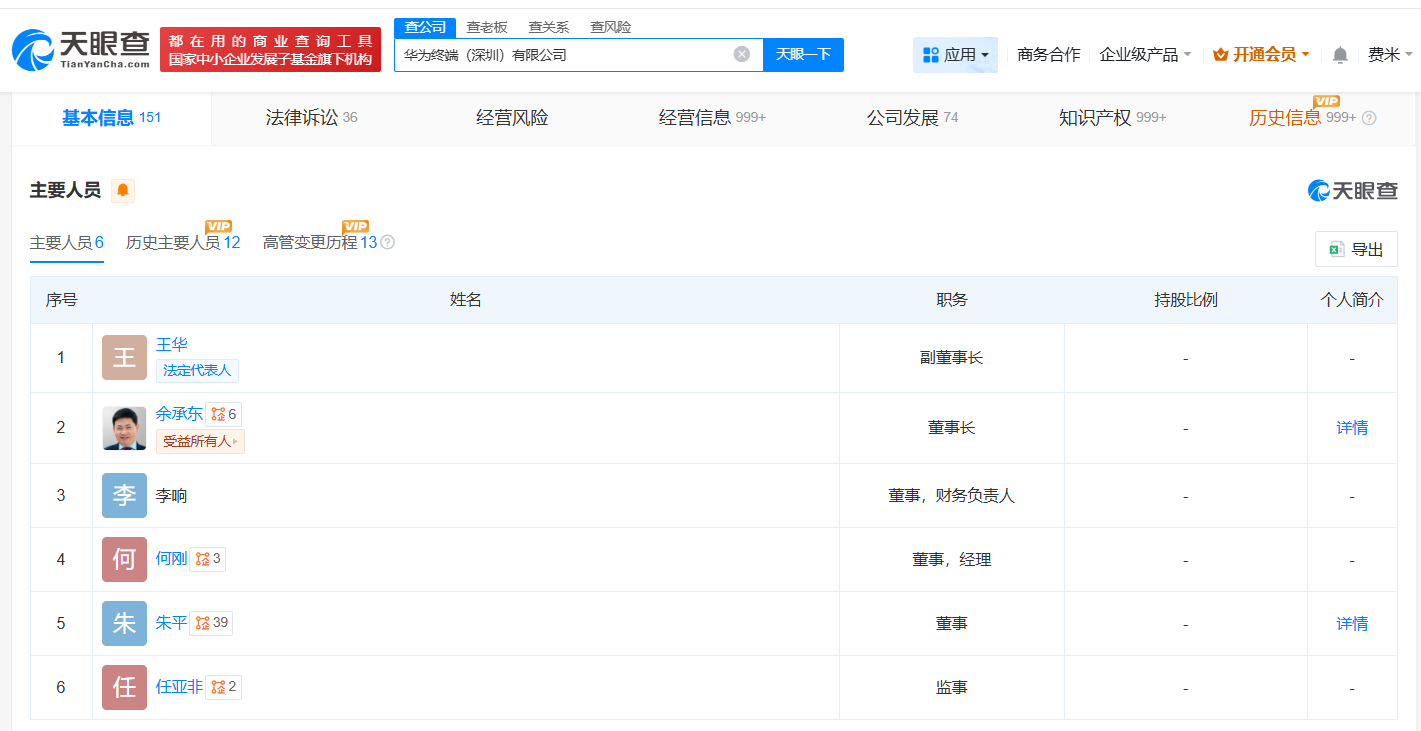Click 朱平's avatar tile

(124, 624)
